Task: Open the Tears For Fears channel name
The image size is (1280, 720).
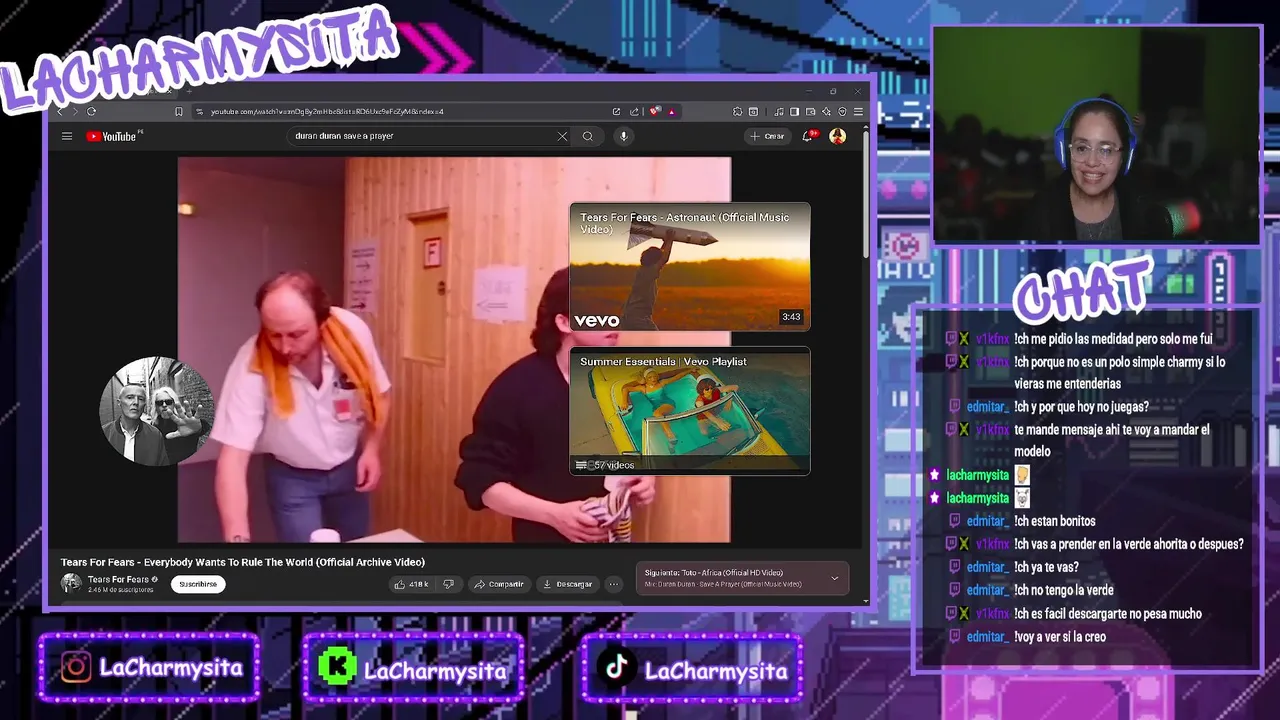Action: click(118, 579)
